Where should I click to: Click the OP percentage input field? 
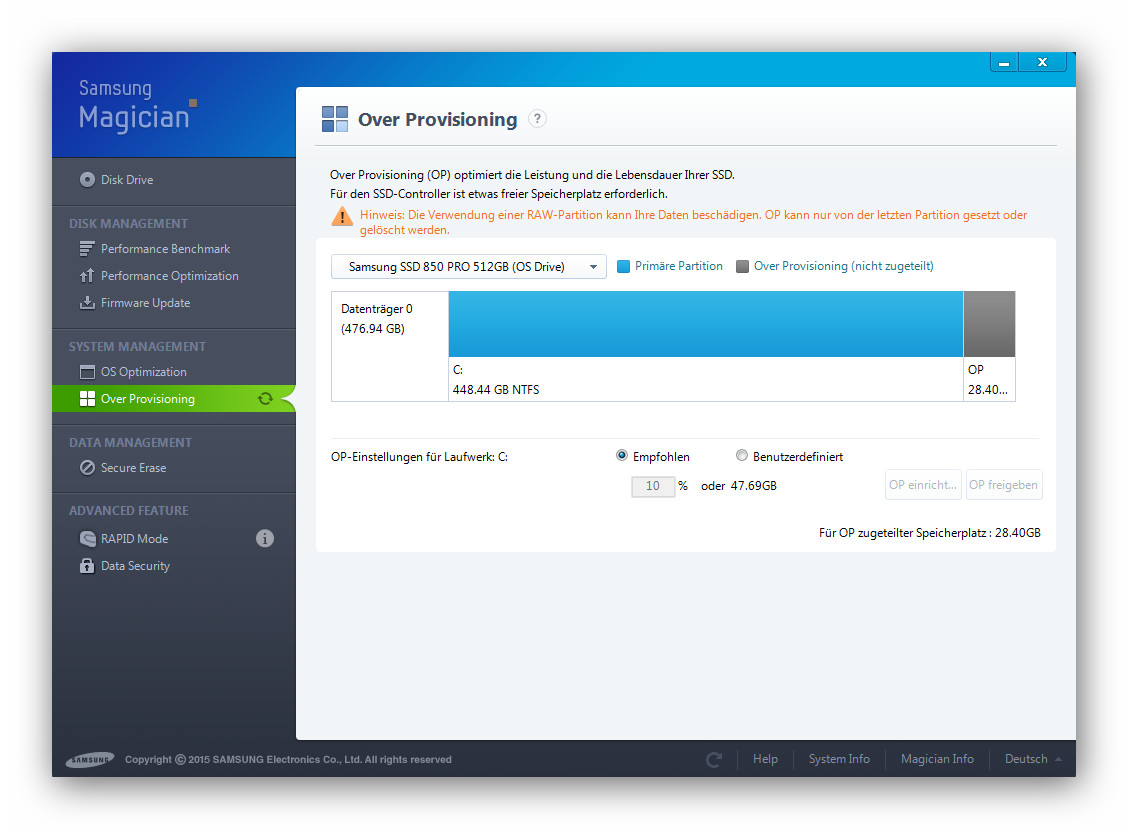(x=653, y=486)
